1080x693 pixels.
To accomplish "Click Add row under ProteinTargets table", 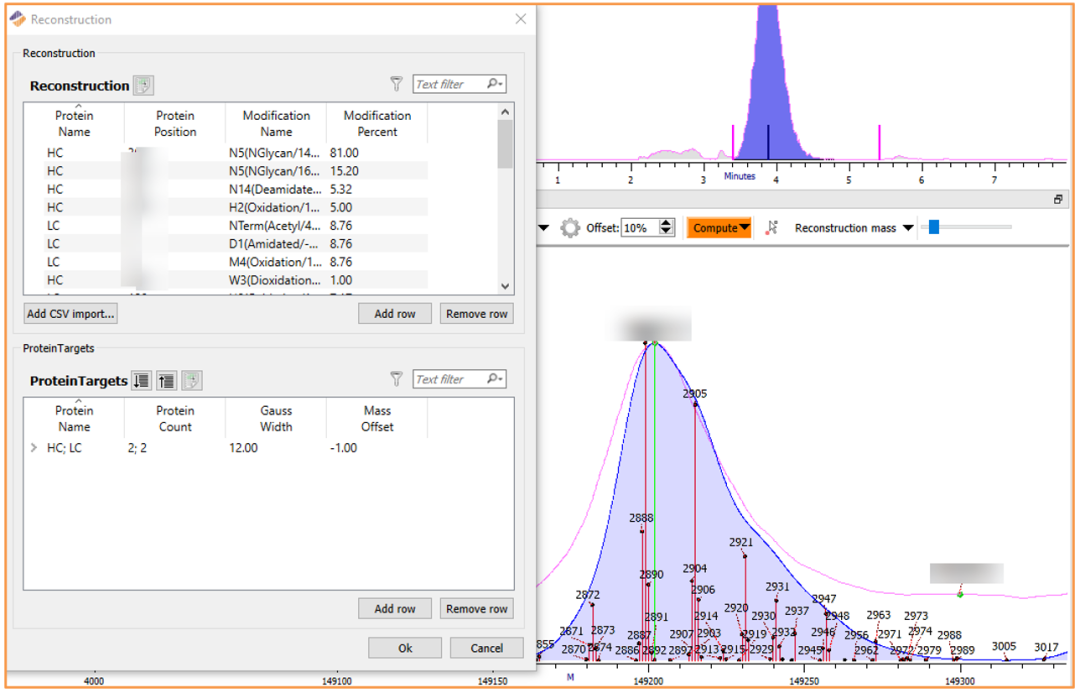I will (x=395, y=609).
